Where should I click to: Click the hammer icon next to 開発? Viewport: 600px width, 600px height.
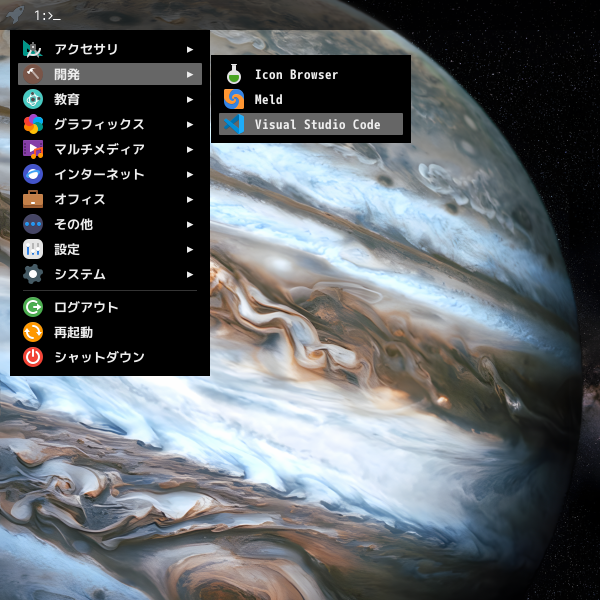click(x=33, y=74)
